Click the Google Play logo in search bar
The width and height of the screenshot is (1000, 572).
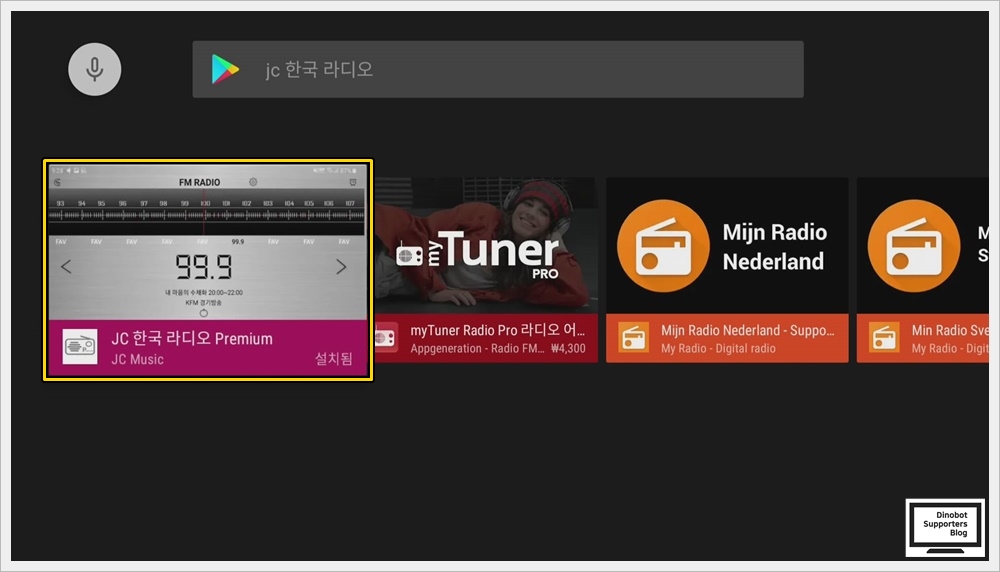pyautogui.click(x=225, y=70)
